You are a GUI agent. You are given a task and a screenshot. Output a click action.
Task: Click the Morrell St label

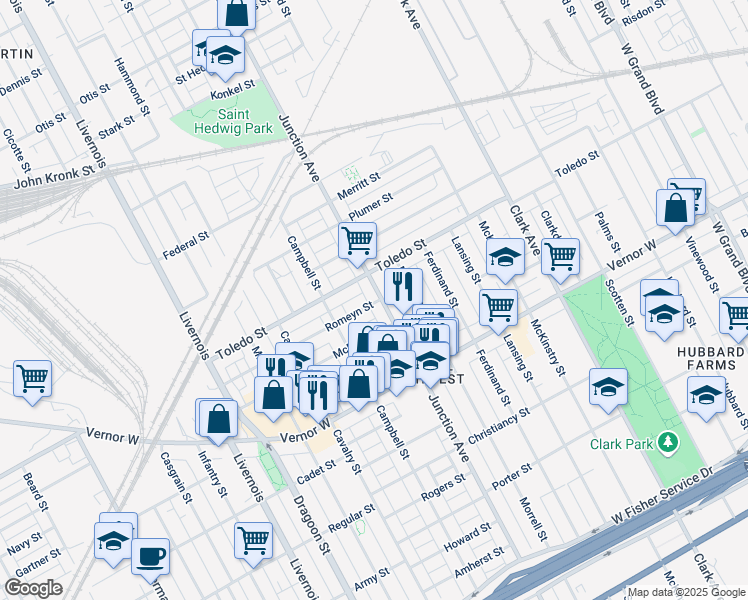pos(533,519)
